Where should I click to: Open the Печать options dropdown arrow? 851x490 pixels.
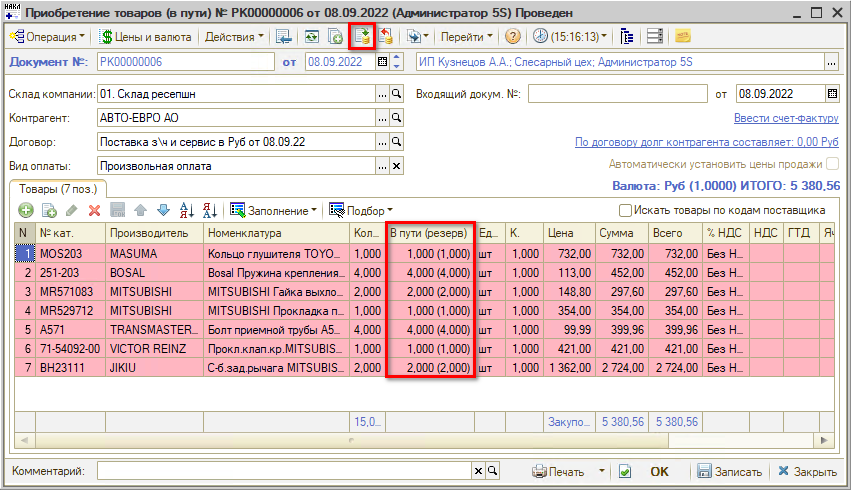point(601,471)
